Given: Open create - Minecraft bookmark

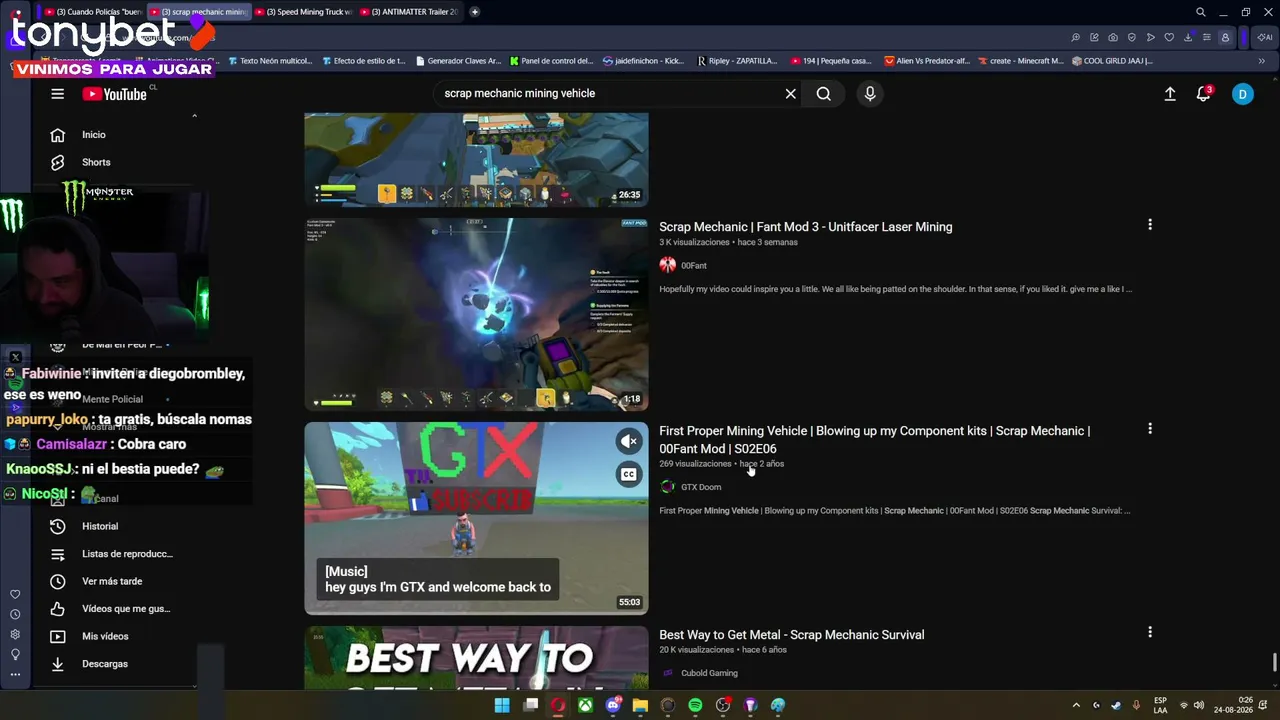Looking at the screenshot, I should [x=1021, y=61].
